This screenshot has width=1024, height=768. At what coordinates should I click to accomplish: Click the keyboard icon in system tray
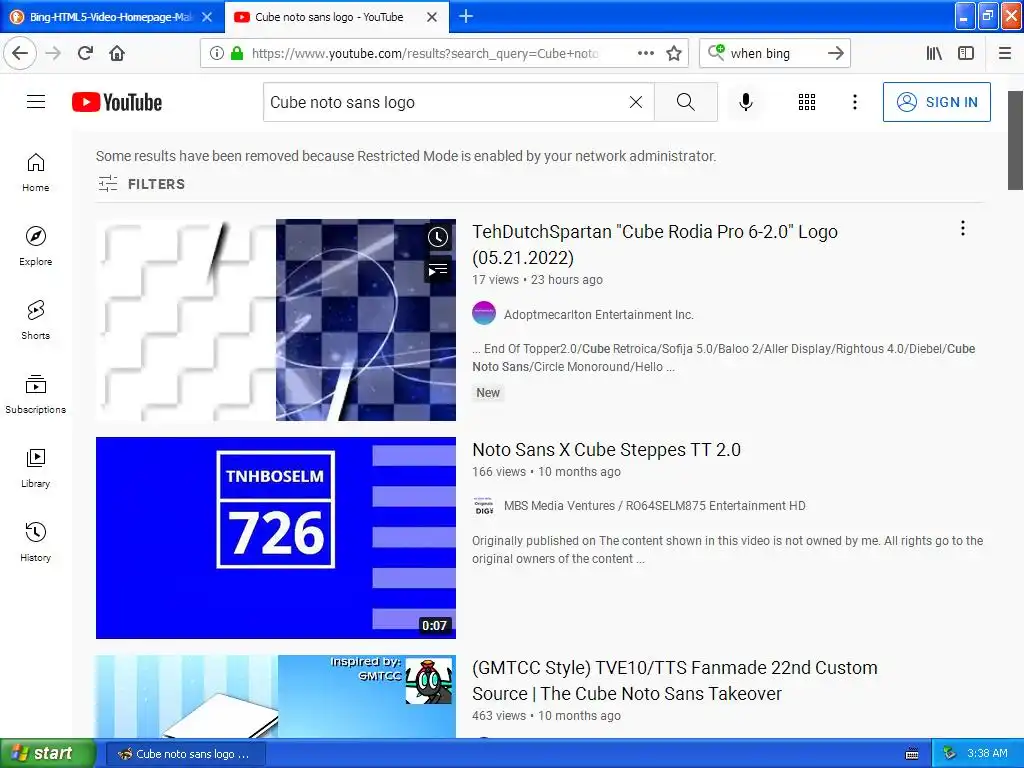click(x=912, y=754)
